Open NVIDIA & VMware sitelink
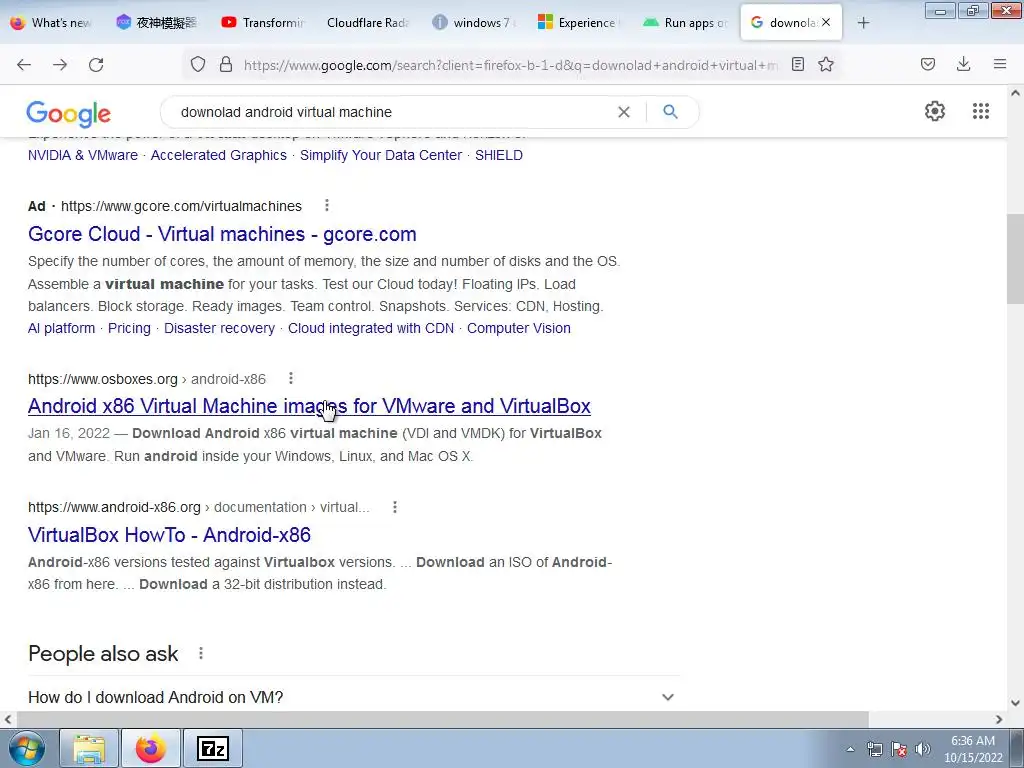Screen dimensions: 1024x768 coord(83,155)
